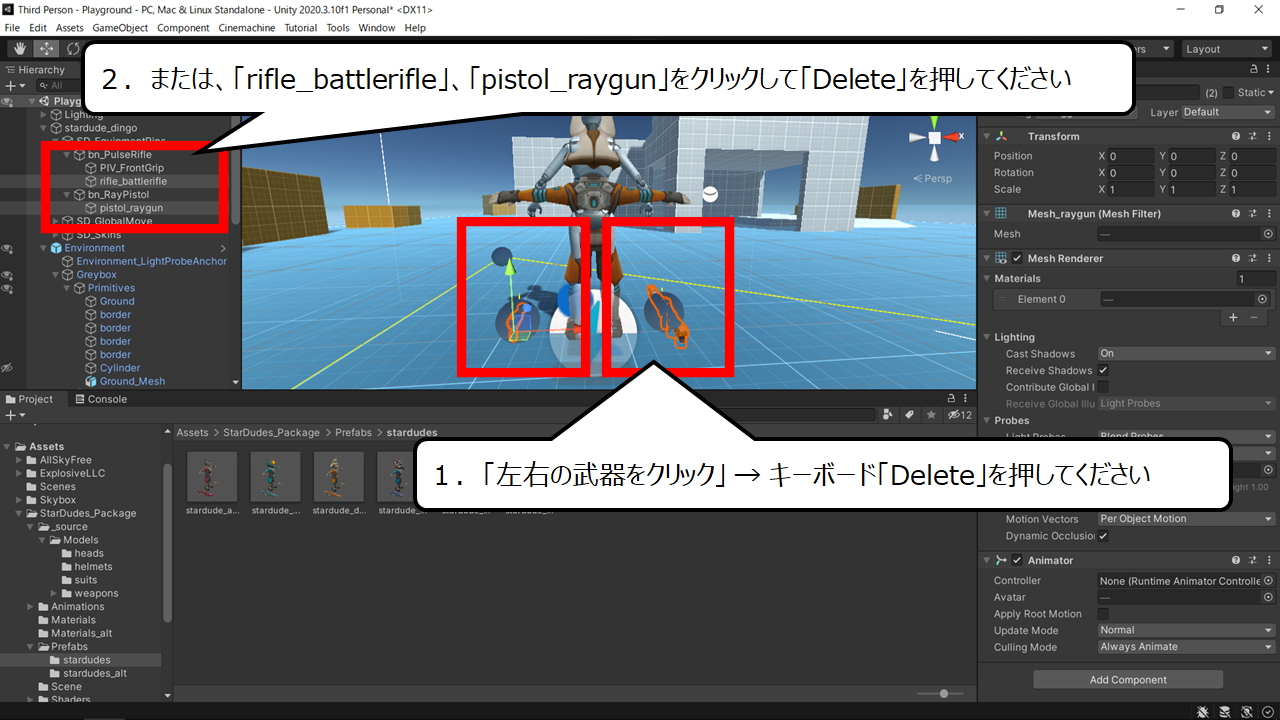The image size is (1280, 720).
Task: Click Element 0 material object picker
Action: tap(1263, 299)
